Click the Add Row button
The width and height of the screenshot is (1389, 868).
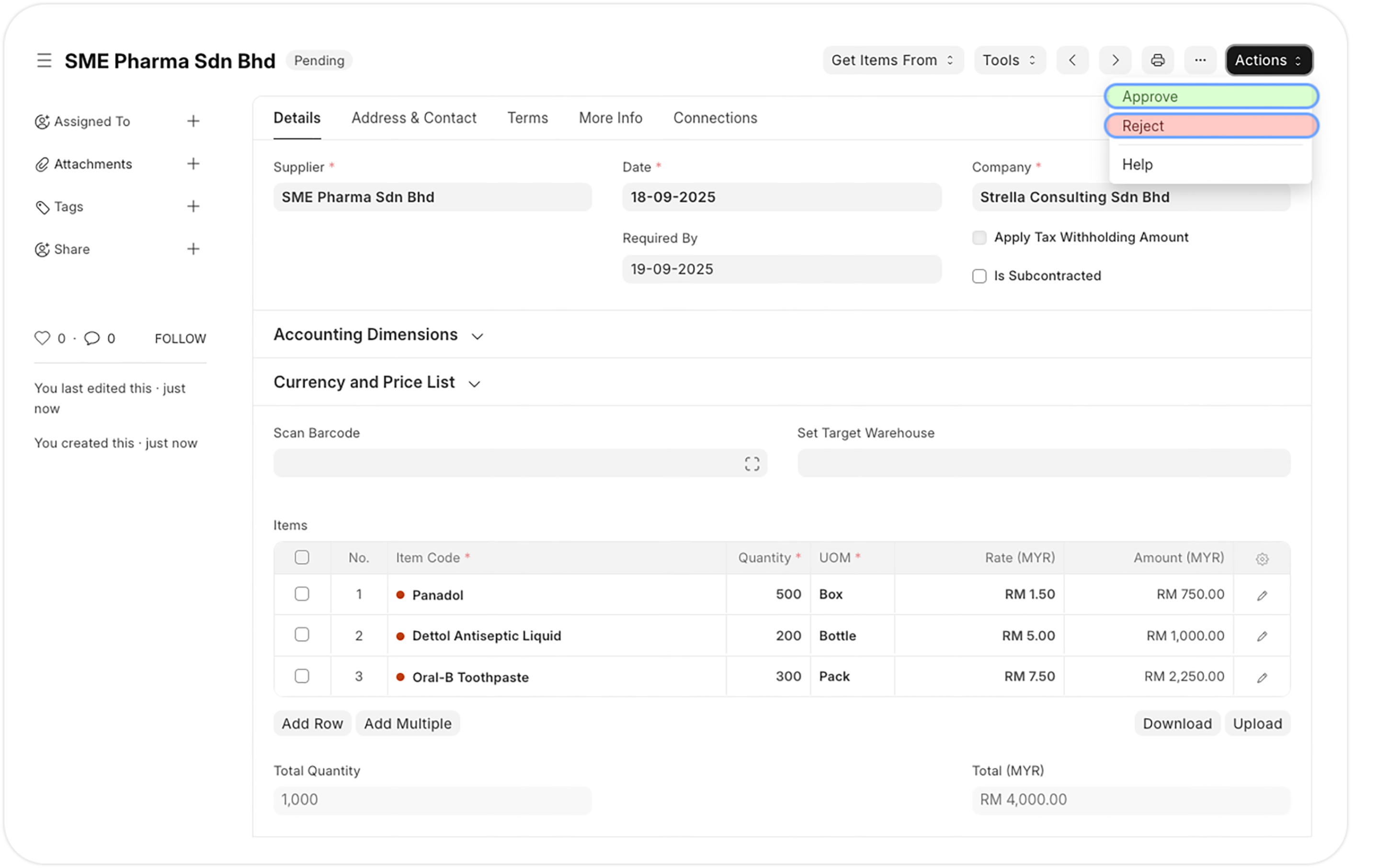(312, 723)
